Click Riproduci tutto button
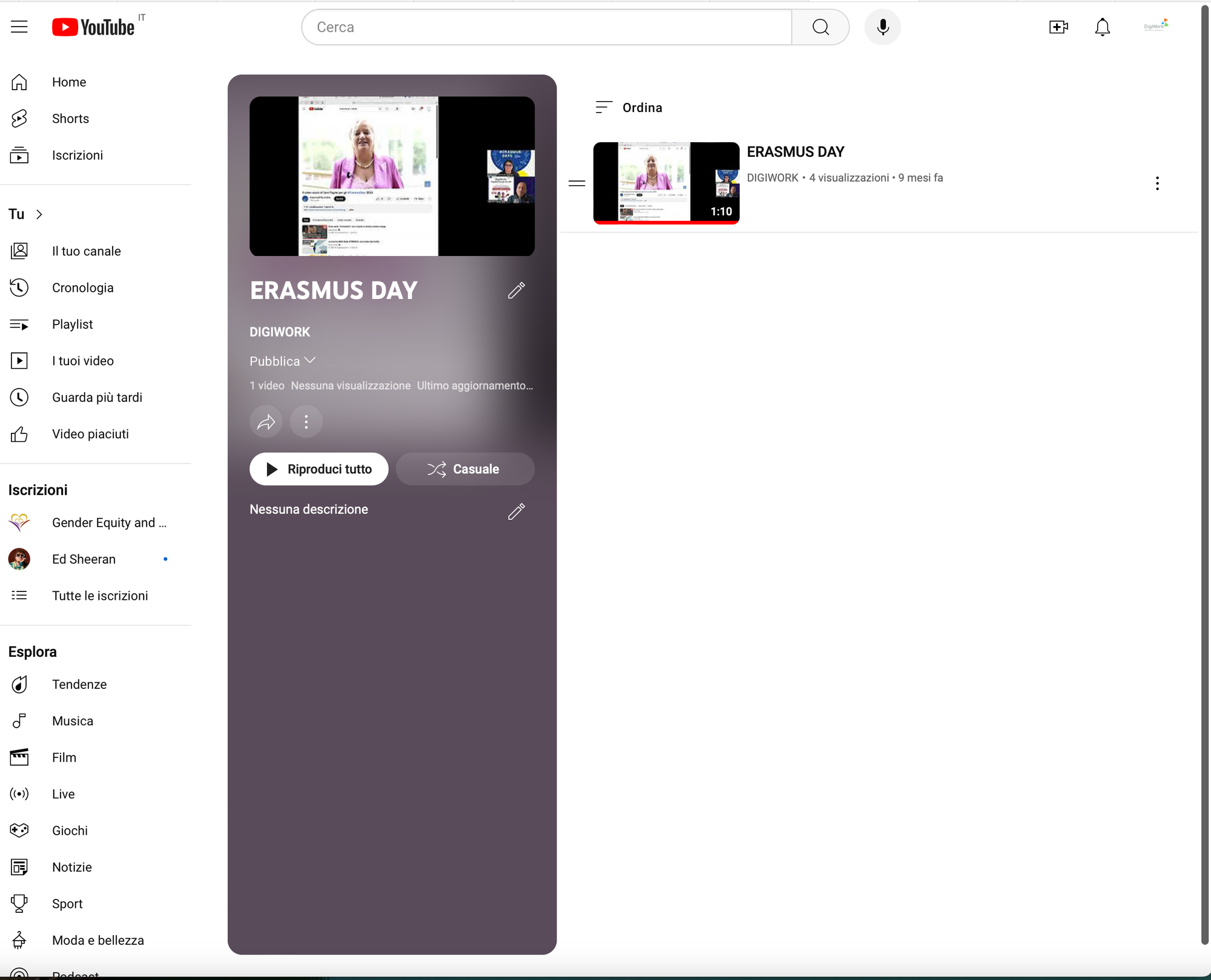Image resolution: width=1211 pixels, height=980 pixels. click(318, 469)
